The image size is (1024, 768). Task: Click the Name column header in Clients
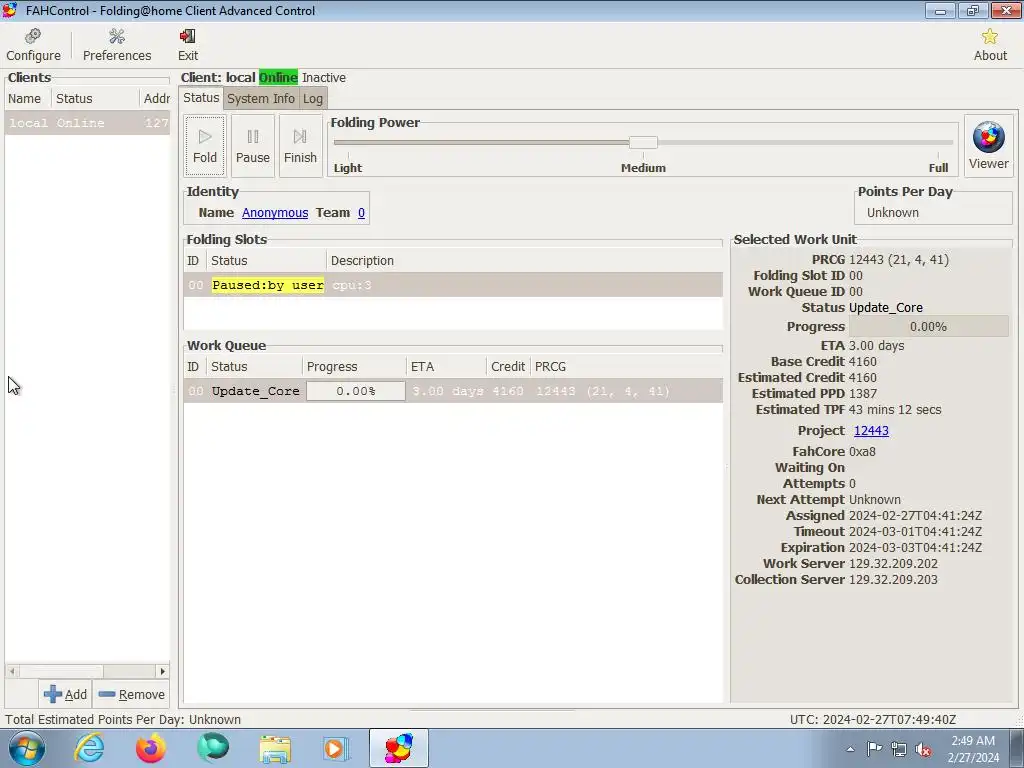pyautogui.click(x=27, y=99)
